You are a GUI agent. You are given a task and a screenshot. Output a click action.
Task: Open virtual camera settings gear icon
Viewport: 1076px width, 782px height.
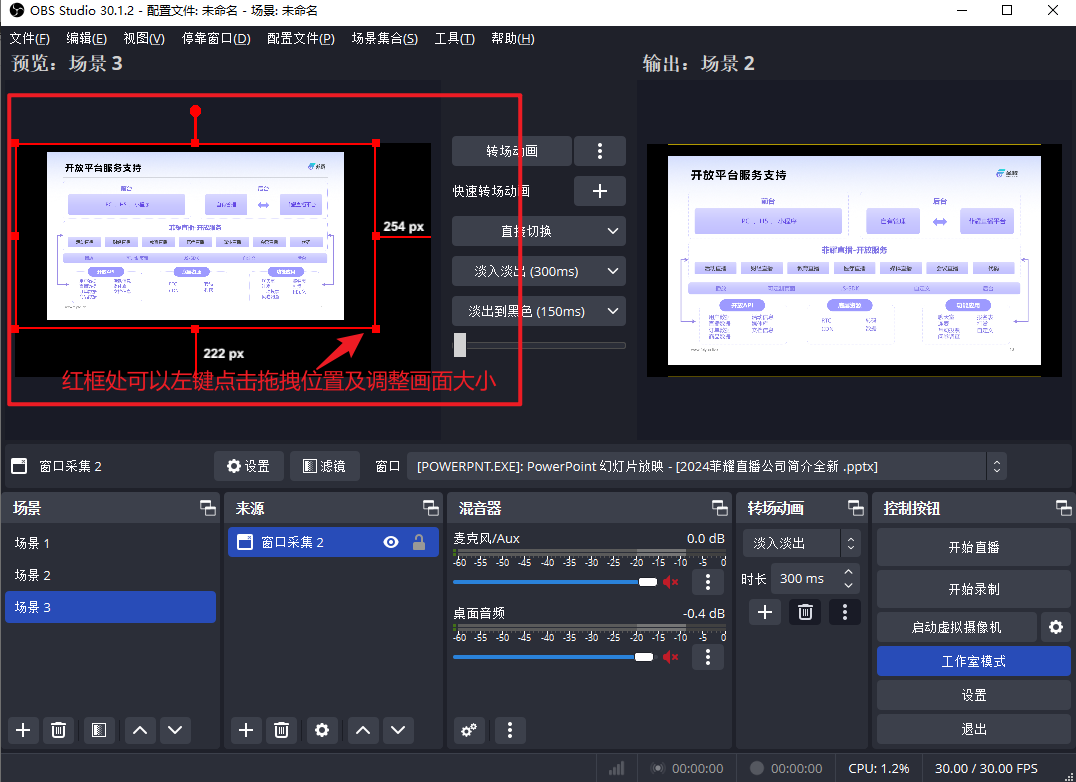coord(1055,627)
